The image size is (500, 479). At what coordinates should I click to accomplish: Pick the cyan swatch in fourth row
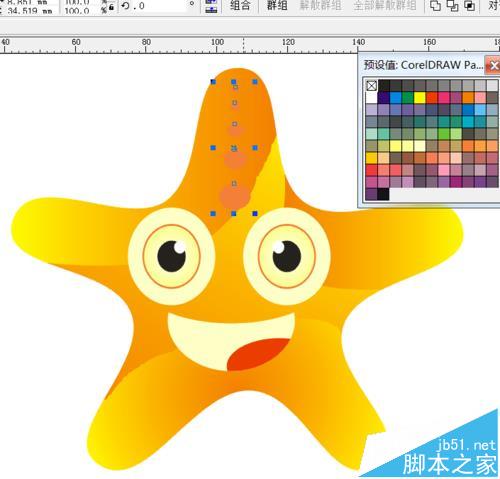point(468,122)
